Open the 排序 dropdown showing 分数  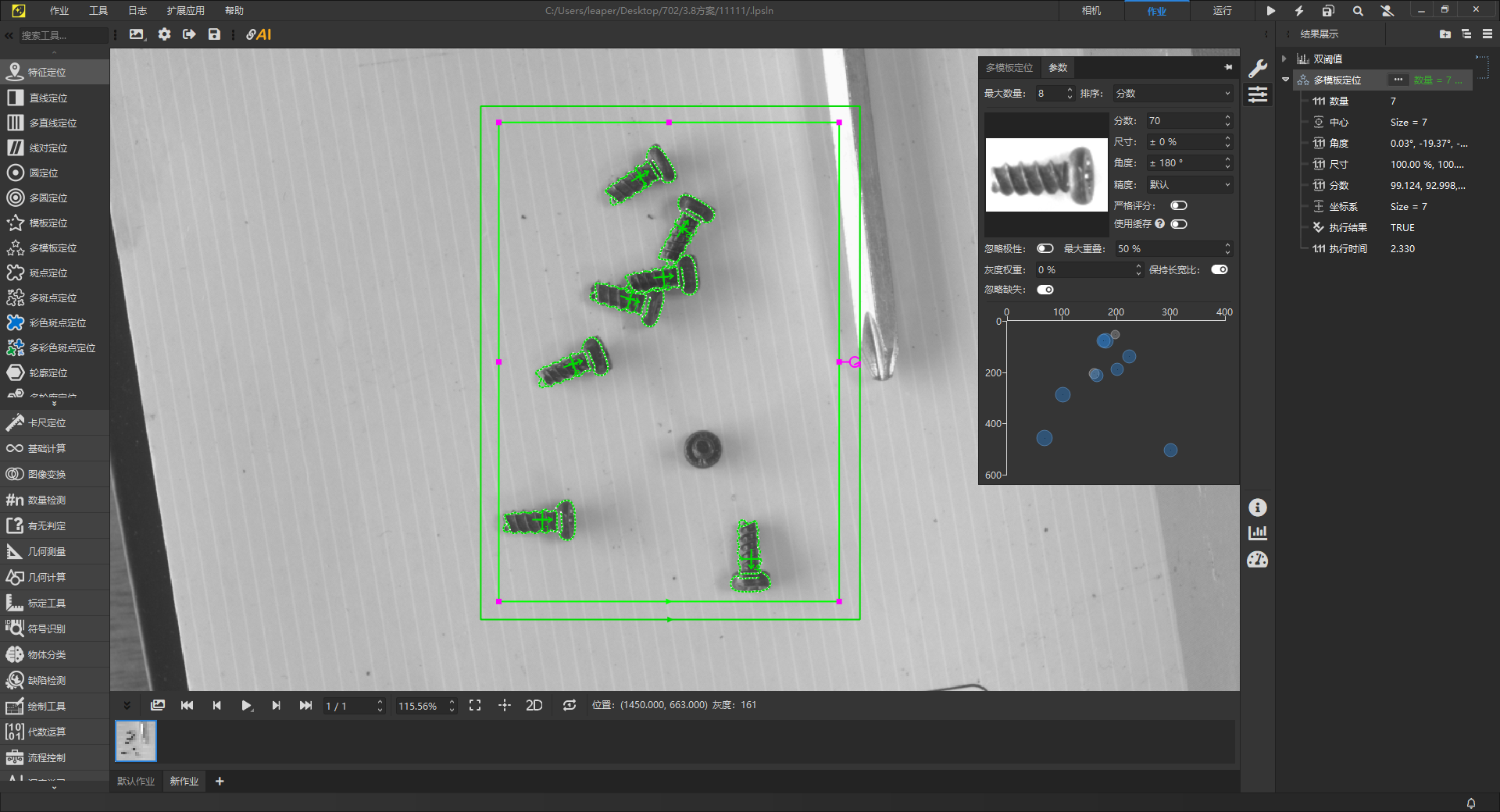(1172, 94)
